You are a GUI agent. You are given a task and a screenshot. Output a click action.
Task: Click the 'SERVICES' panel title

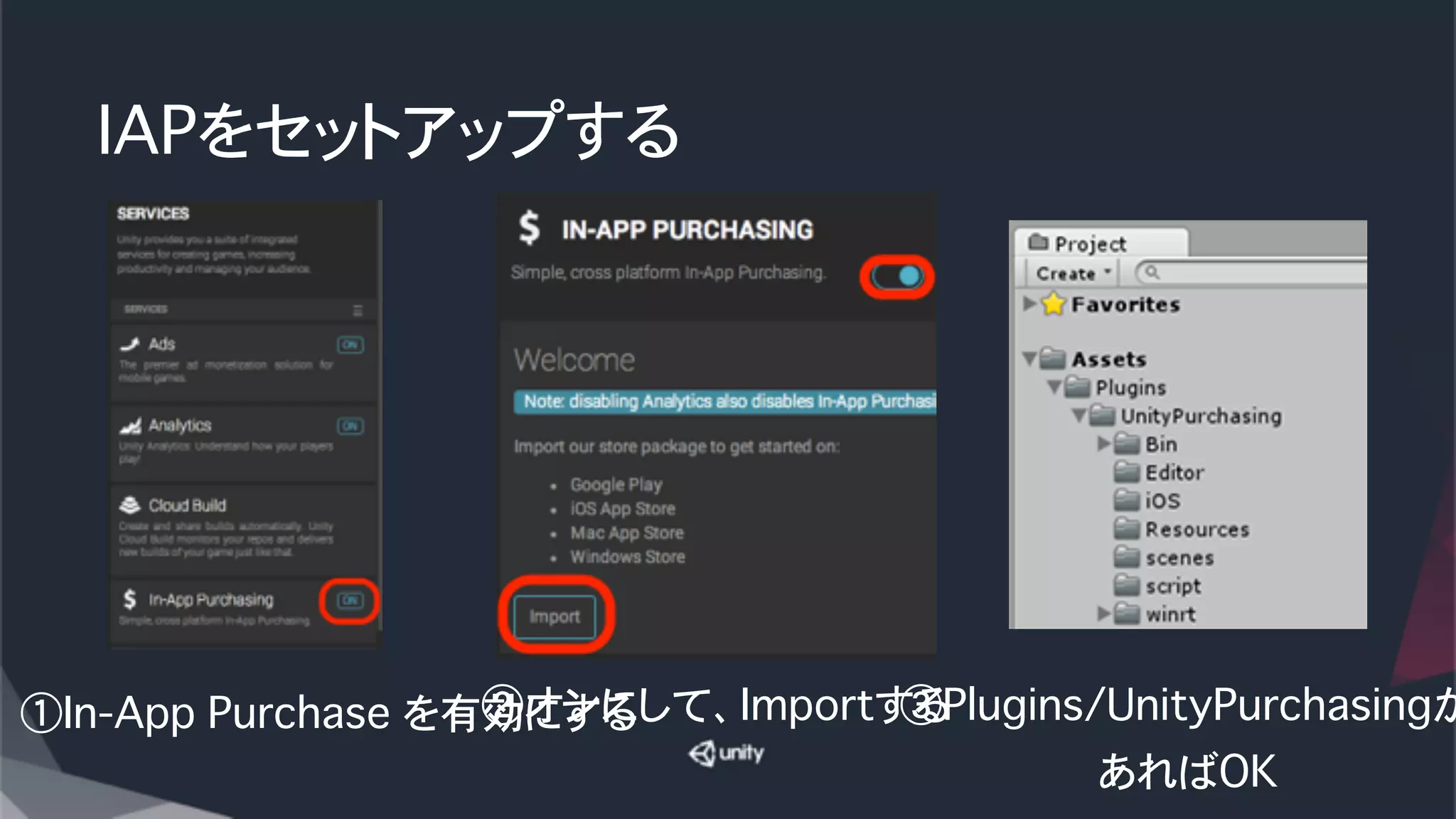click(x=153, y=214)
